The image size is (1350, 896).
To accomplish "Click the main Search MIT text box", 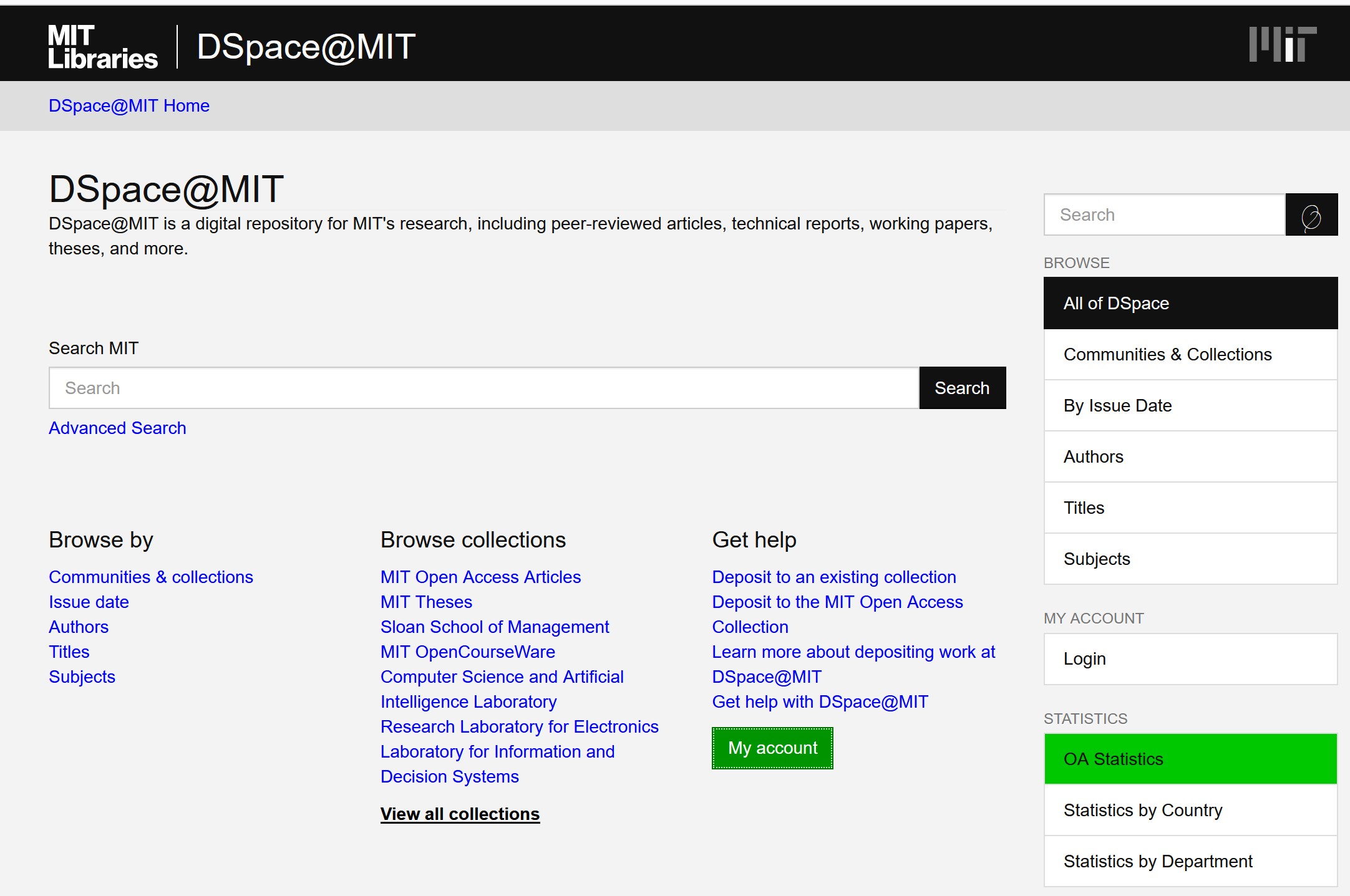I will click(x=484, y=388).
